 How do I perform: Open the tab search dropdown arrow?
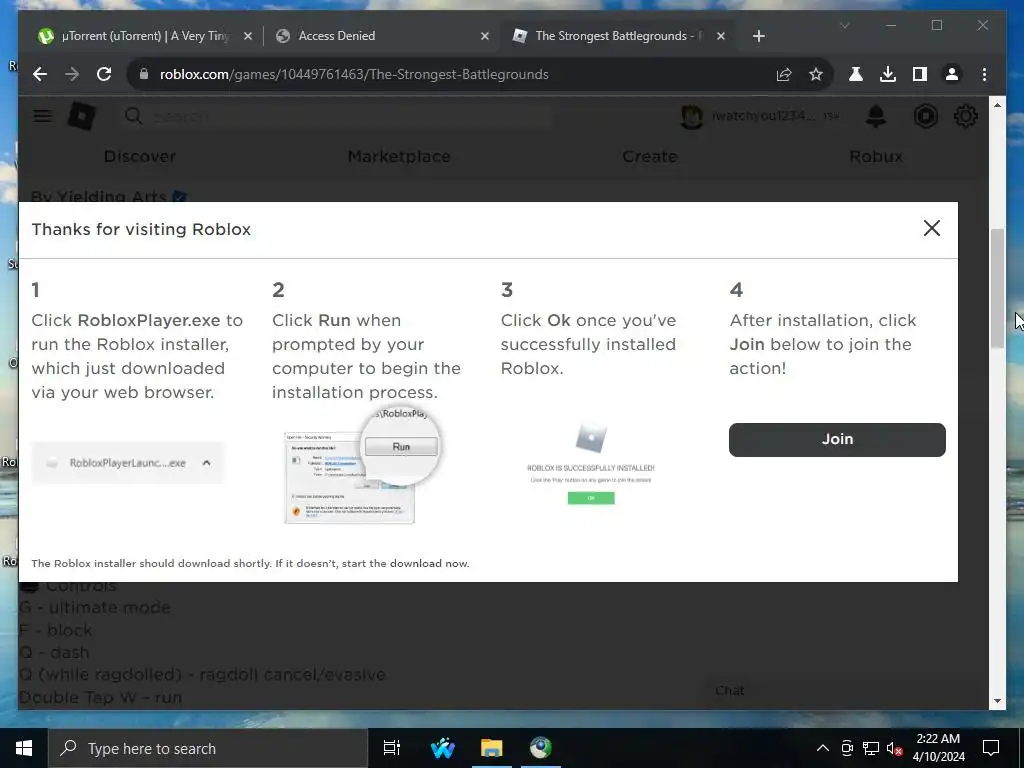(x=844, y=25)
